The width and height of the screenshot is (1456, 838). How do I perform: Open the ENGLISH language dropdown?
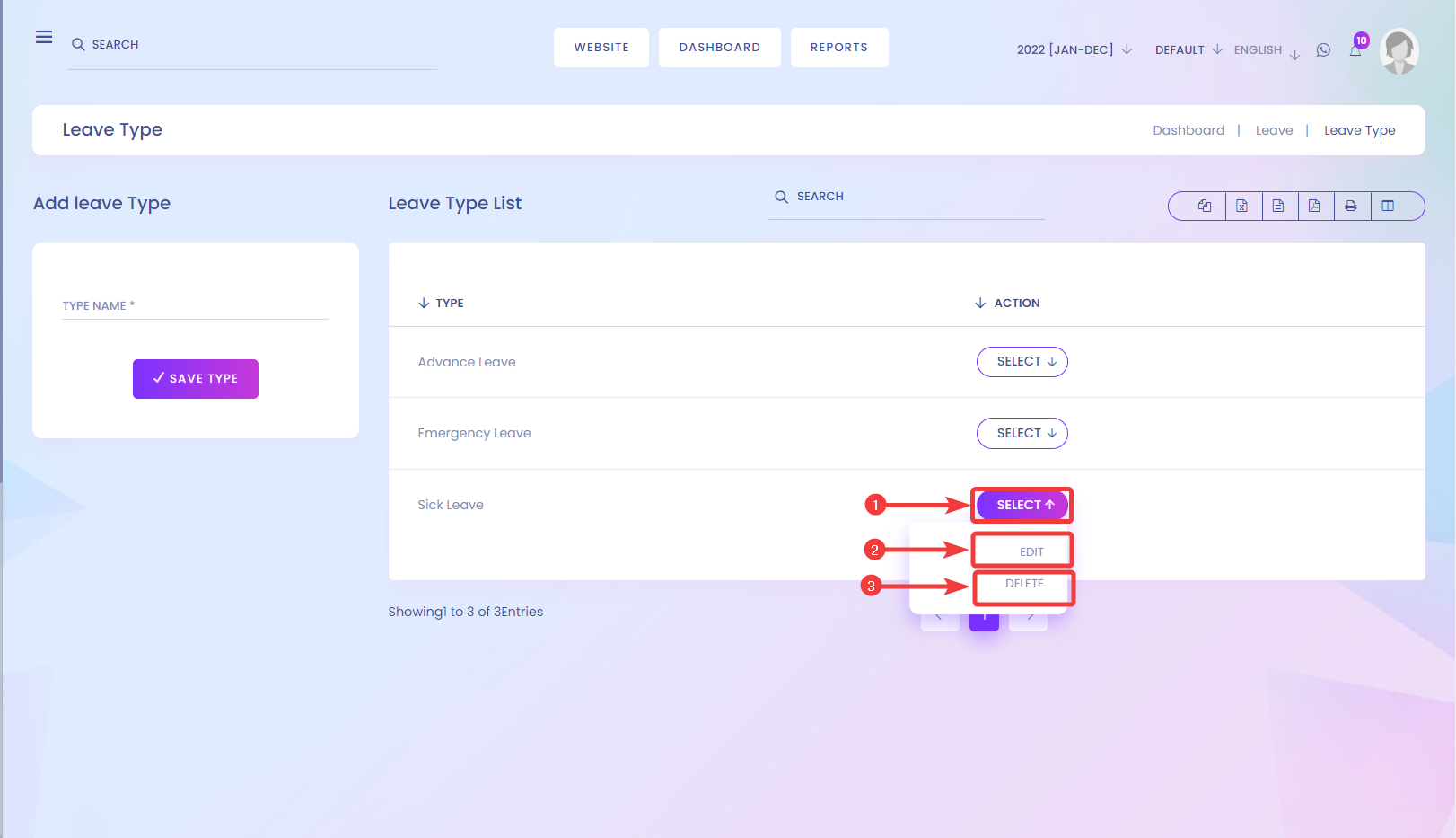pos(1264,50)
